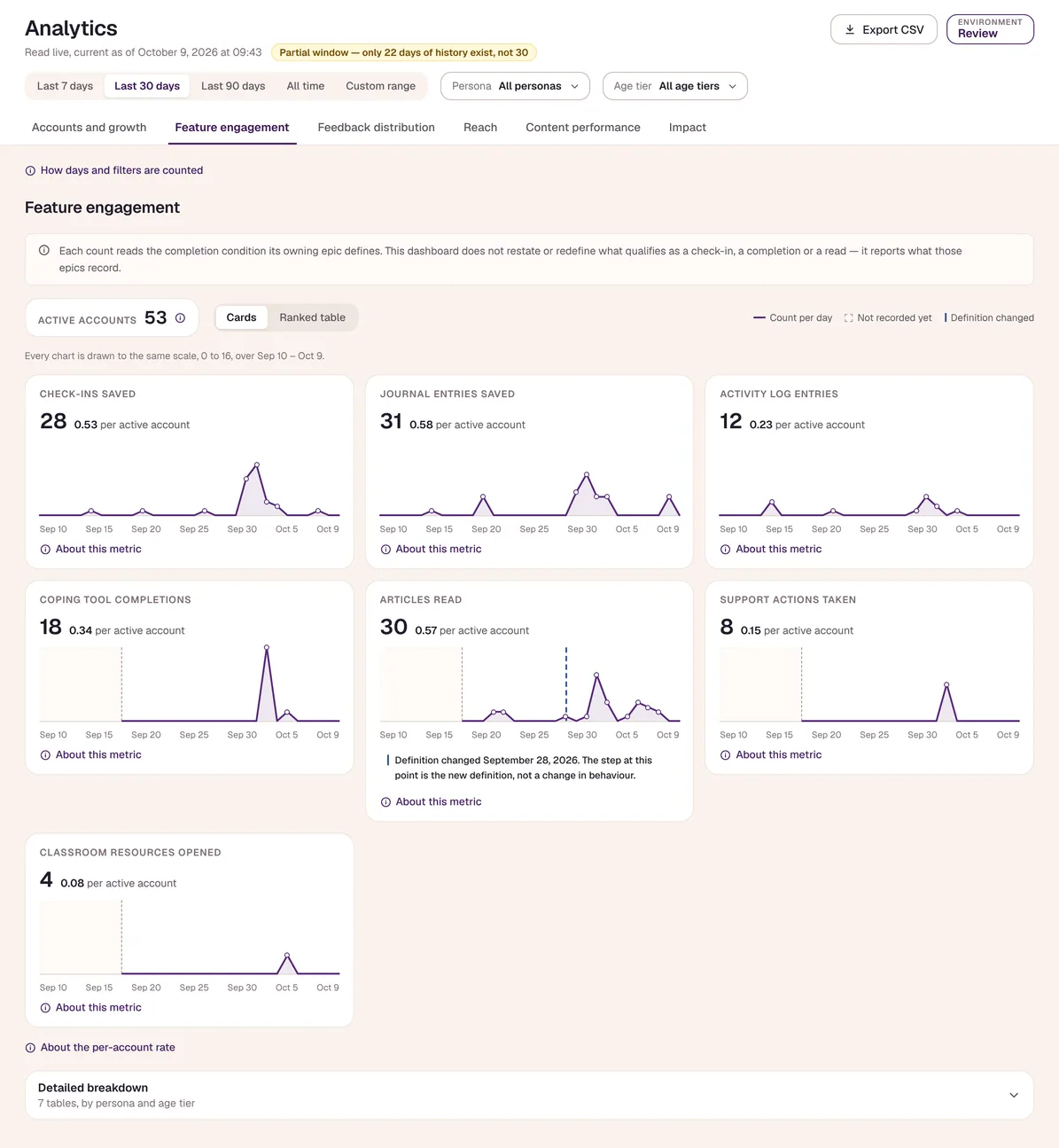
Task: Select All time range
Action: point(306,86)
